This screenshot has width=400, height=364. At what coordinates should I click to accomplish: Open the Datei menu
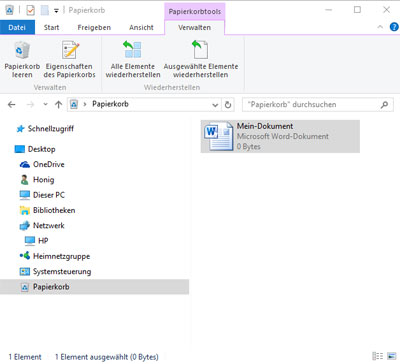click(x=17, y=28)
